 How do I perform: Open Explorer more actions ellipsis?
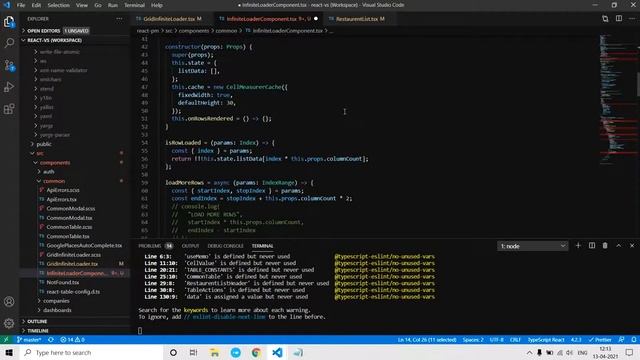119,19
